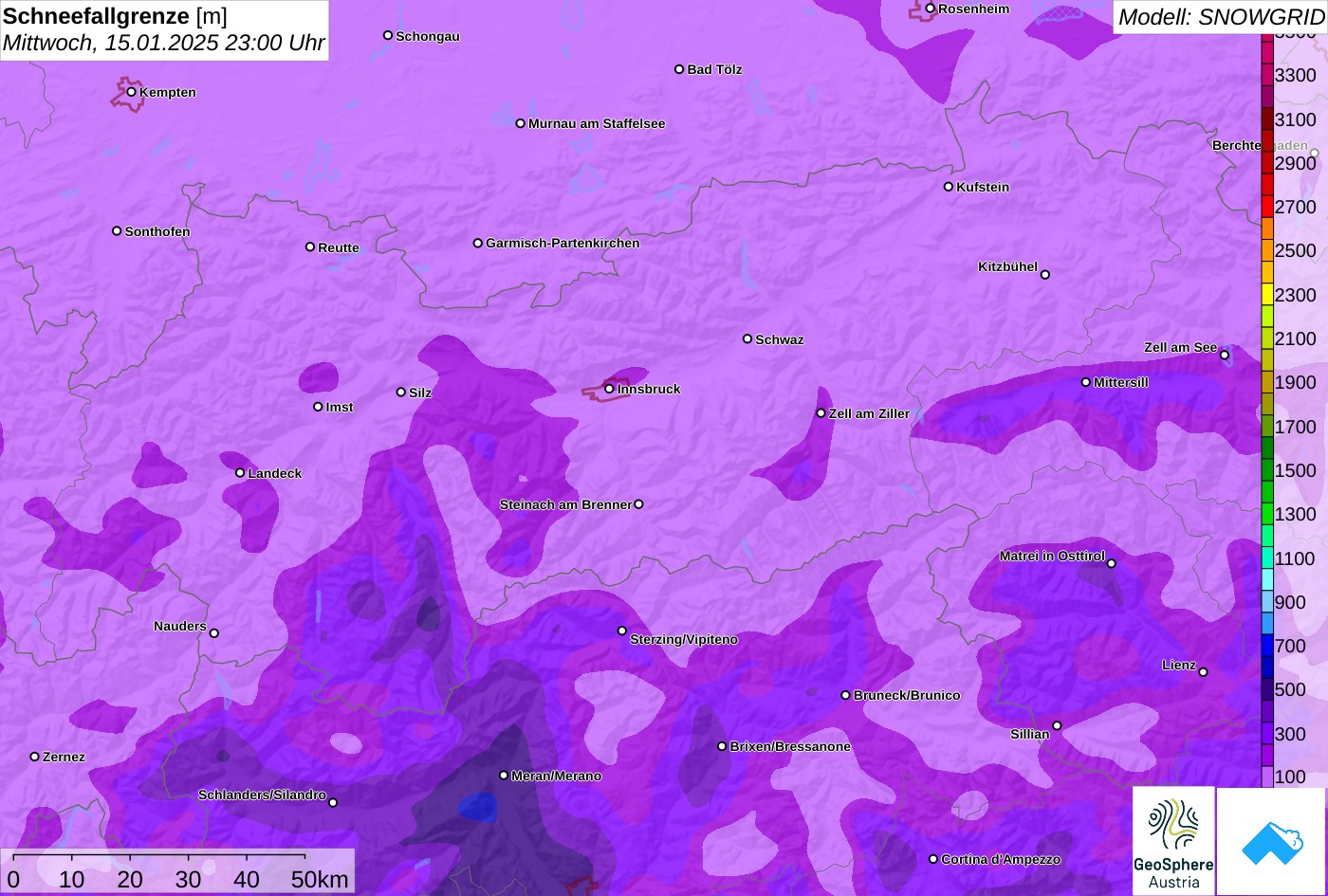Image resolution: width=1328 pixels, height=896 pixels.
Task: Select the Sonthofen marker dot
Action: coord(118,231)
